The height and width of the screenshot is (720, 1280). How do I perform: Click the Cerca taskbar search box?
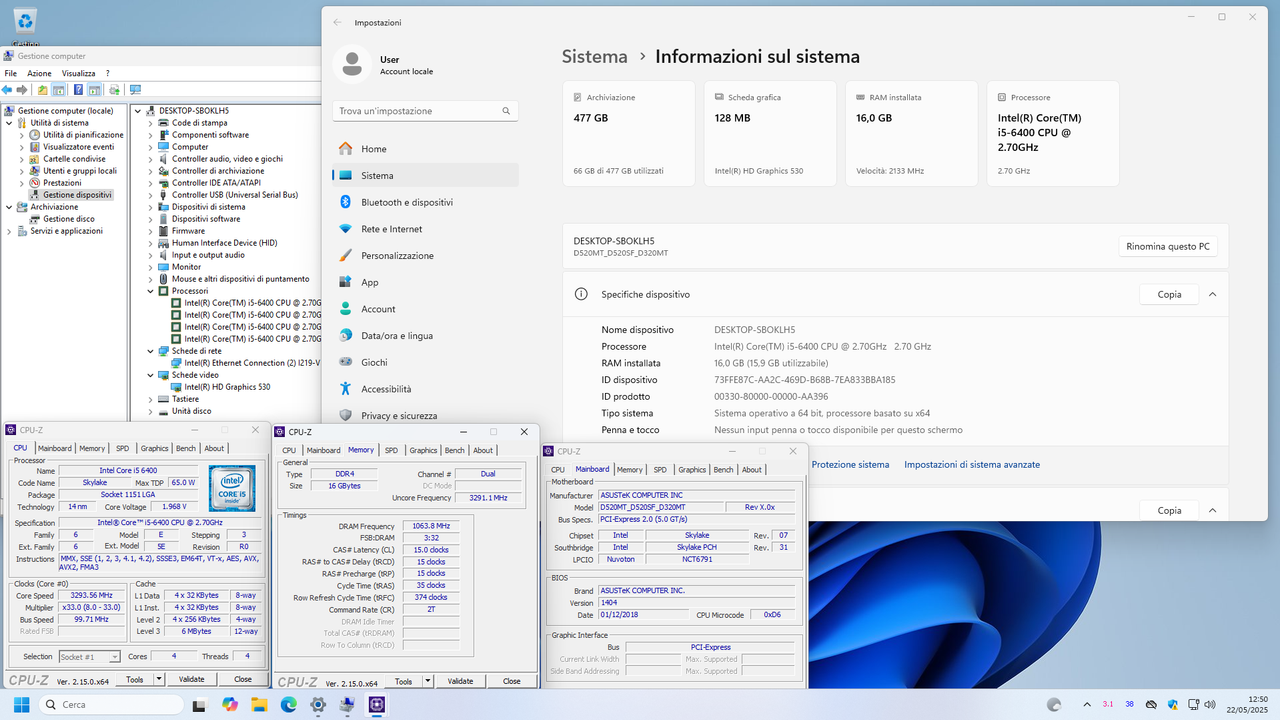click(111, 705)
